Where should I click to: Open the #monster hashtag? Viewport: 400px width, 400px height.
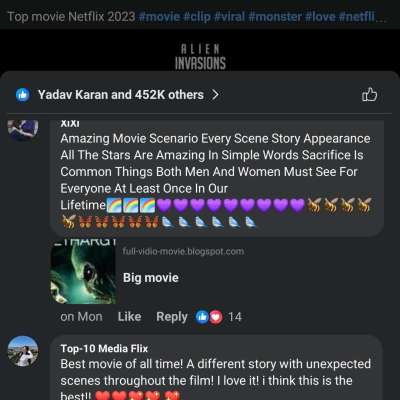(x=275, y=16)
